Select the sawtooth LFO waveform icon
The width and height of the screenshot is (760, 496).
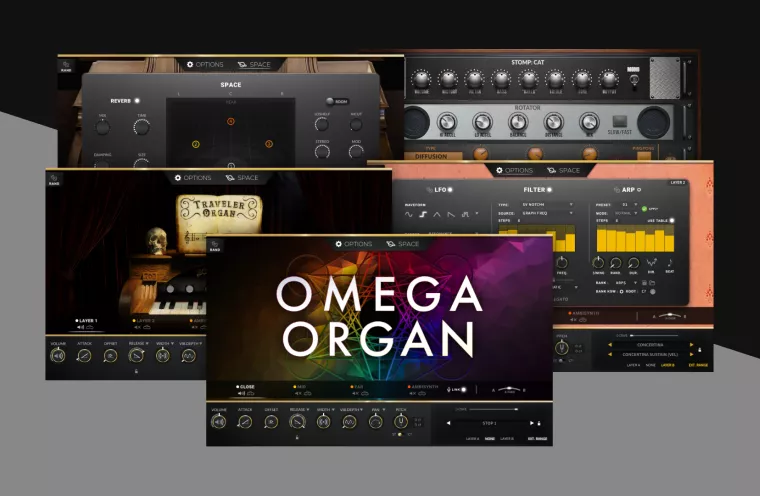pyautogui.click(x=451, y=214)
